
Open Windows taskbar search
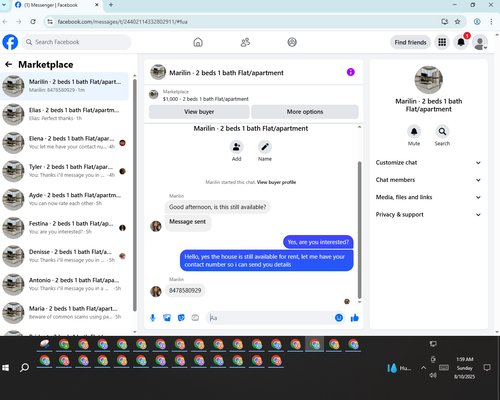(x=24, y=368)
